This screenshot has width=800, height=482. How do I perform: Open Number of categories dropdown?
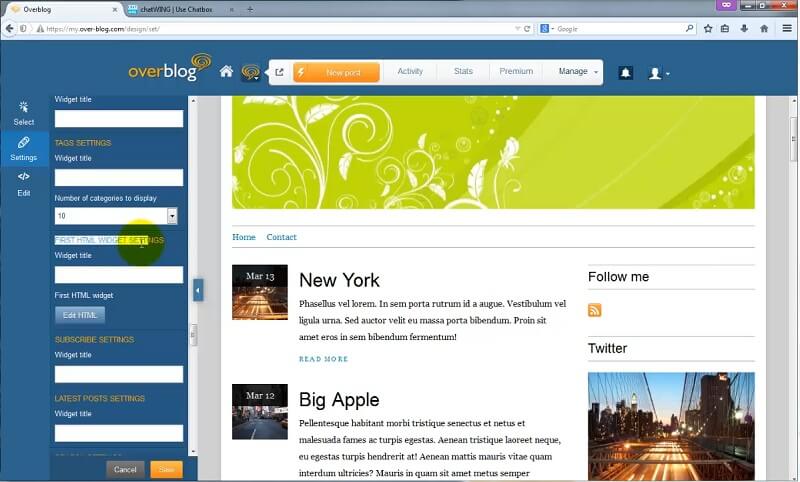pos(116,216)
